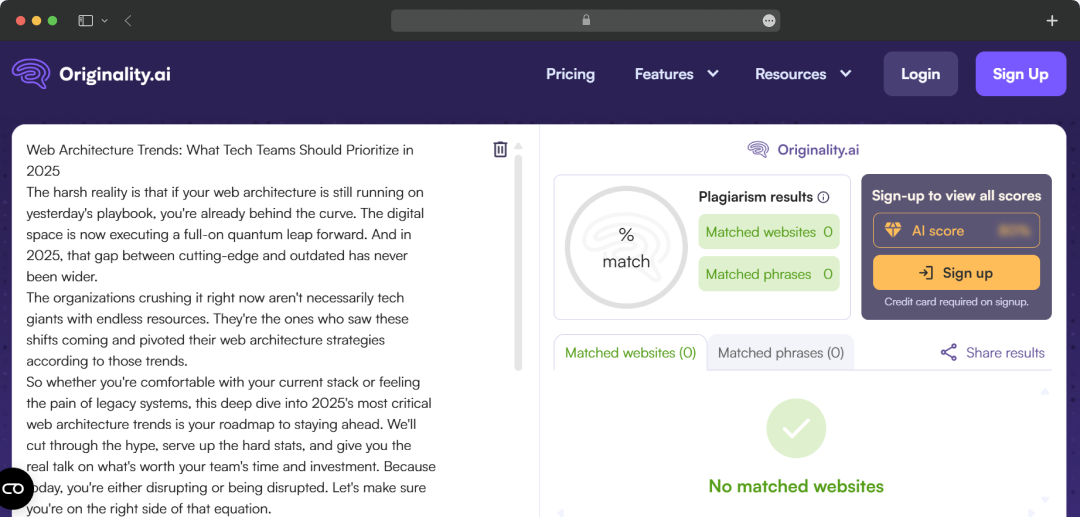Click the browser sidebar toggle icon
1080x517 pixels.
pos(85,21)
